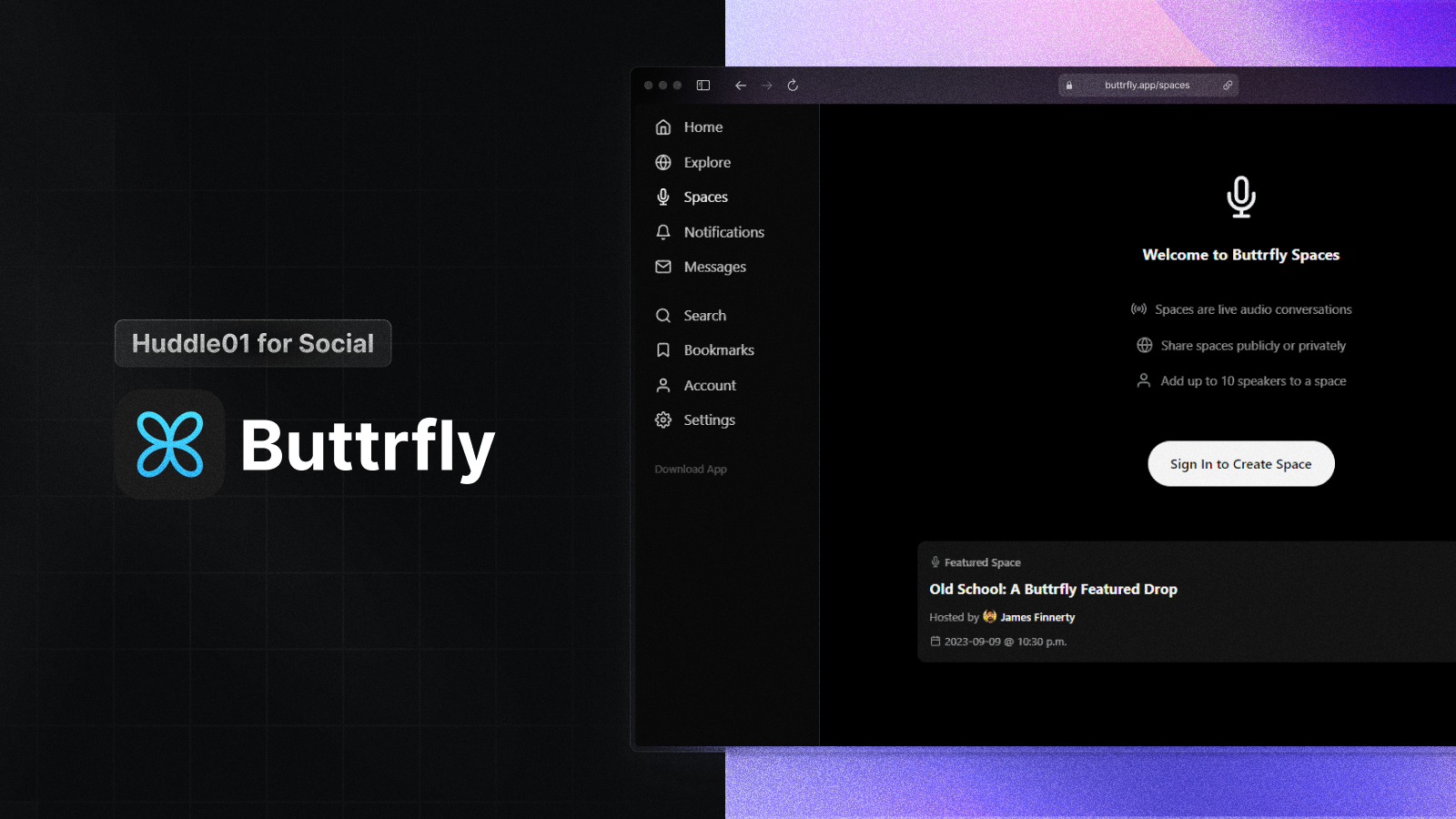This screenshot has height=819, width=1456.
Task: Click the Huddle01 for Social badge
Action: coord(253,343)
